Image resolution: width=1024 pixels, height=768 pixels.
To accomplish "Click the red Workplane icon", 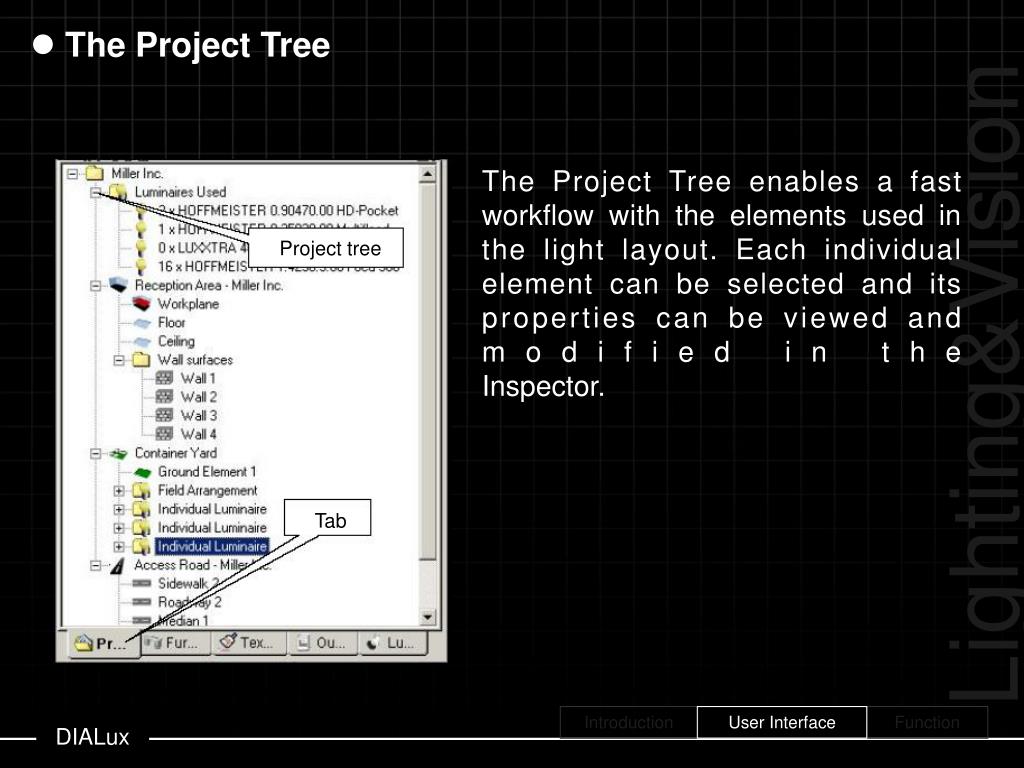I will 142,304.
